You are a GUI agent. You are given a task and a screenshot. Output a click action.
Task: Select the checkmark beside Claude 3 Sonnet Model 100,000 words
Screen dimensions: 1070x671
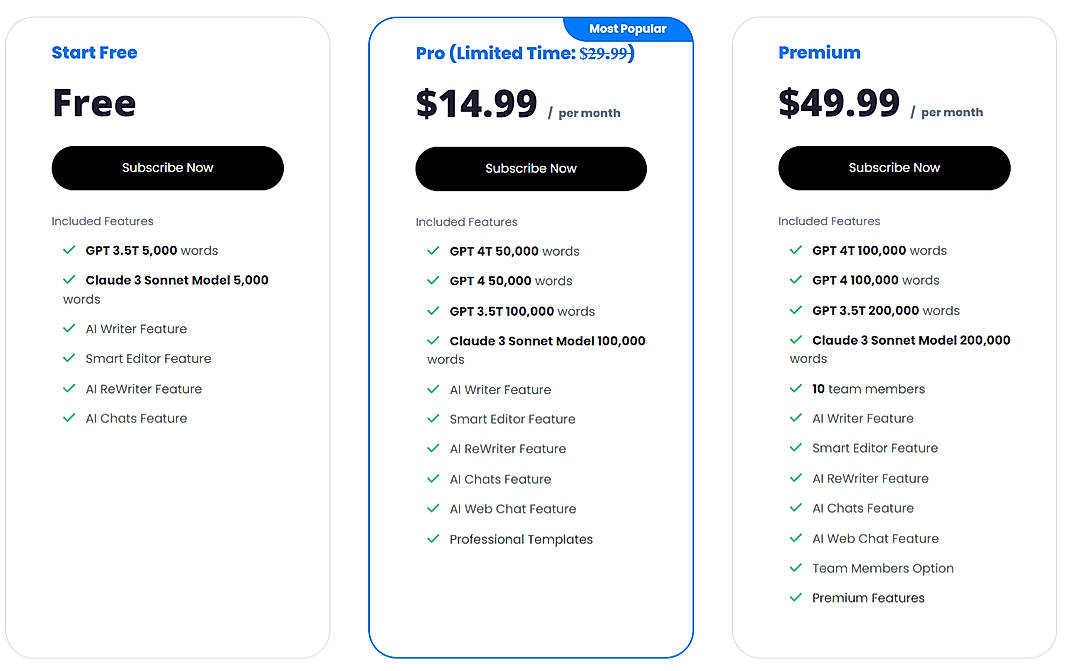click(433, 341)
